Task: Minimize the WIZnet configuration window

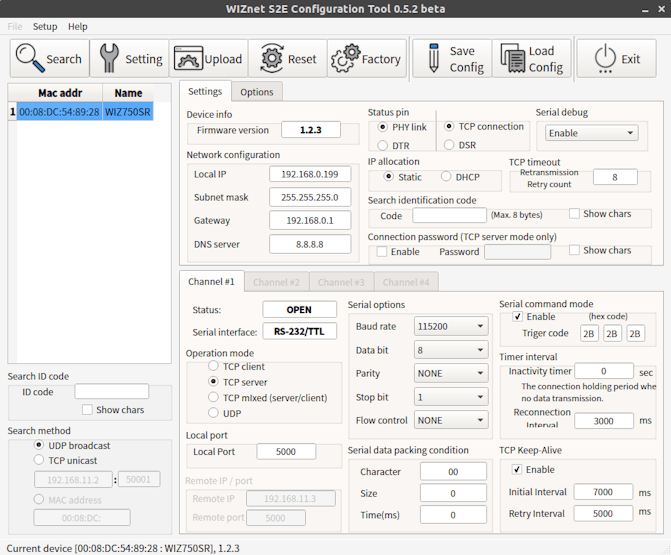Action: pos(645,9)
